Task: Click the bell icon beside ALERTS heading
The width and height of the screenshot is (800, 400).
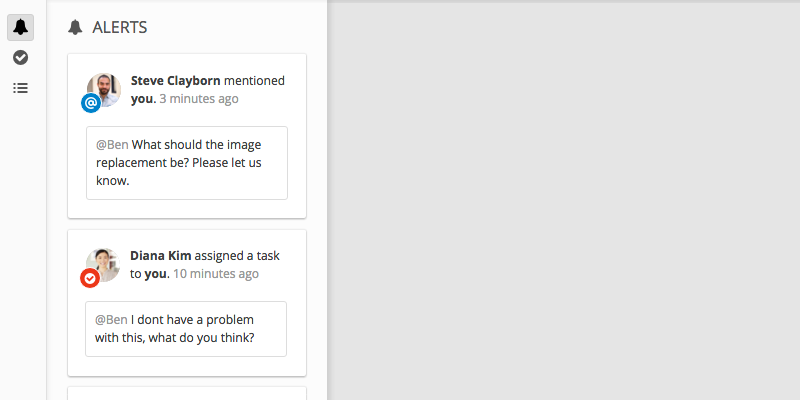Action: click(x=75, y=28)
